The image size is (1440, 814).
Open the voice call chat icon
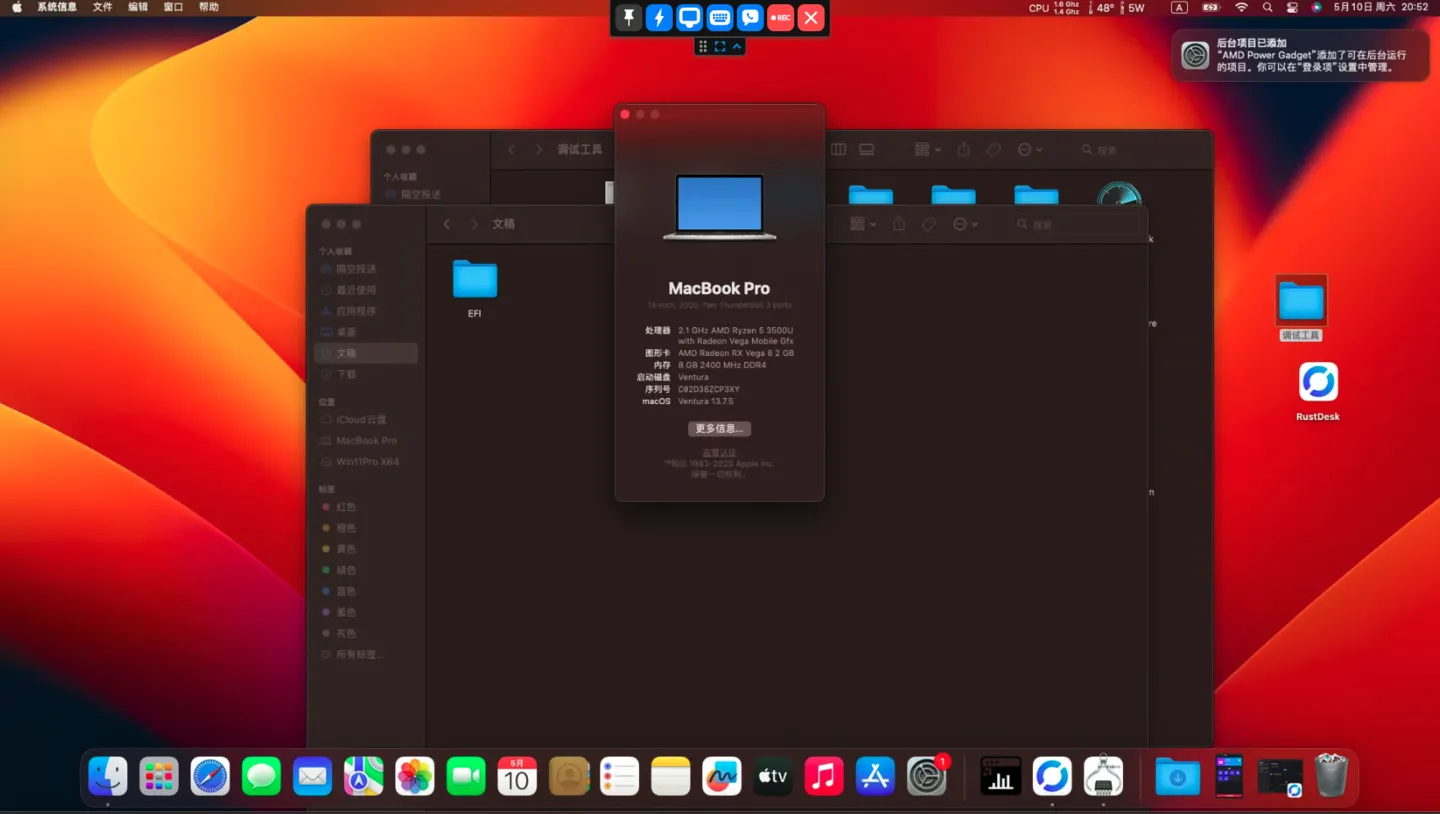750,18
